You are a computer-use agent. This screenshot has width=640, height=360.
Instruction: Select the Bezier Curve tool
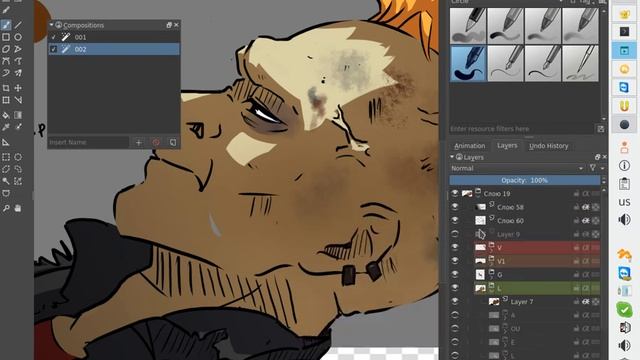[x=6, y=61]
